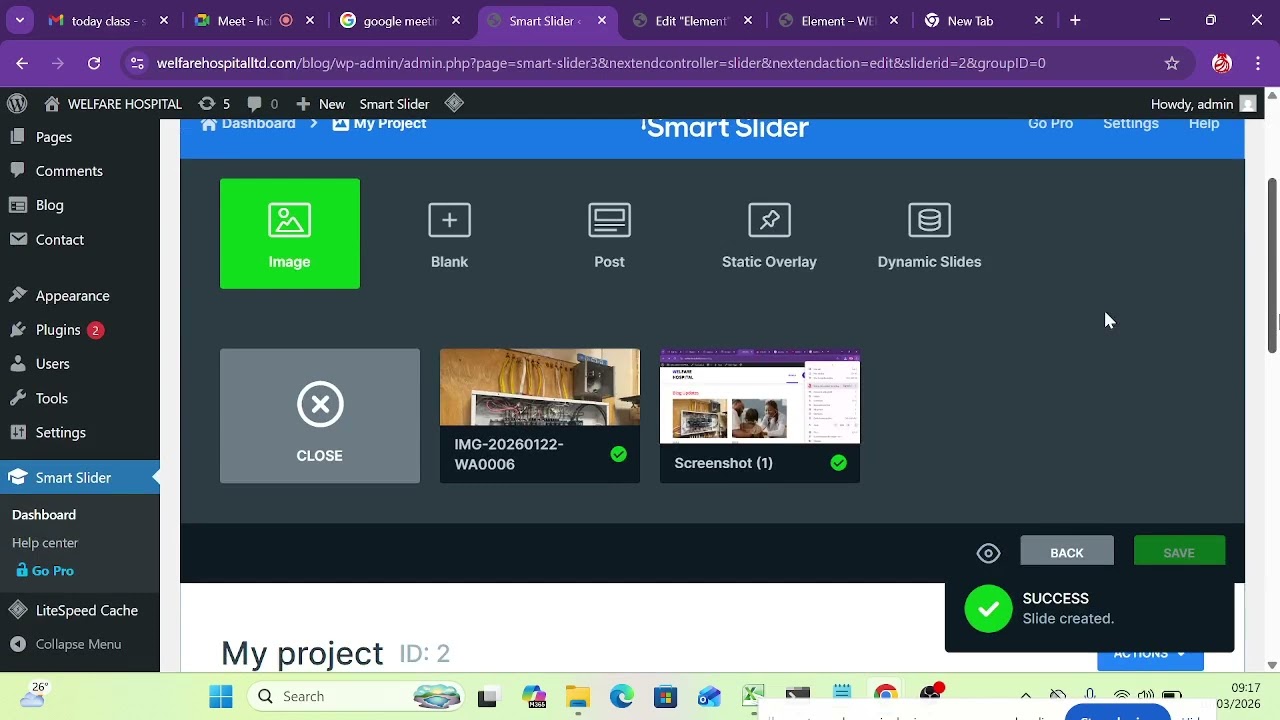The height and width of the screenshot is (720, 1280).
Task: Open LiteSpeed Cache menu
Action: tap(80, 611)
